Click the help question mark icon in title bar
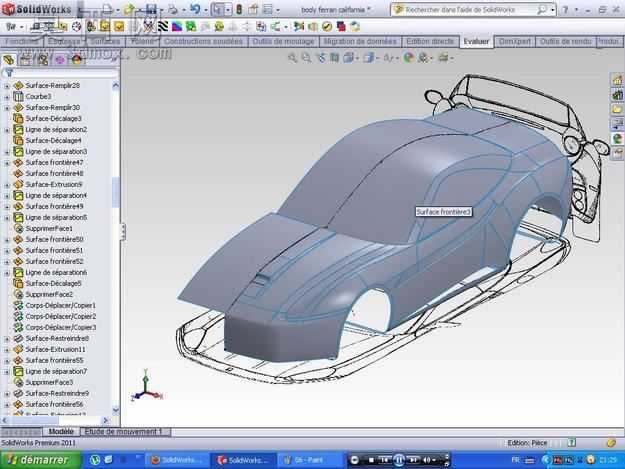The image size is (625, 469). coord(565,9)
